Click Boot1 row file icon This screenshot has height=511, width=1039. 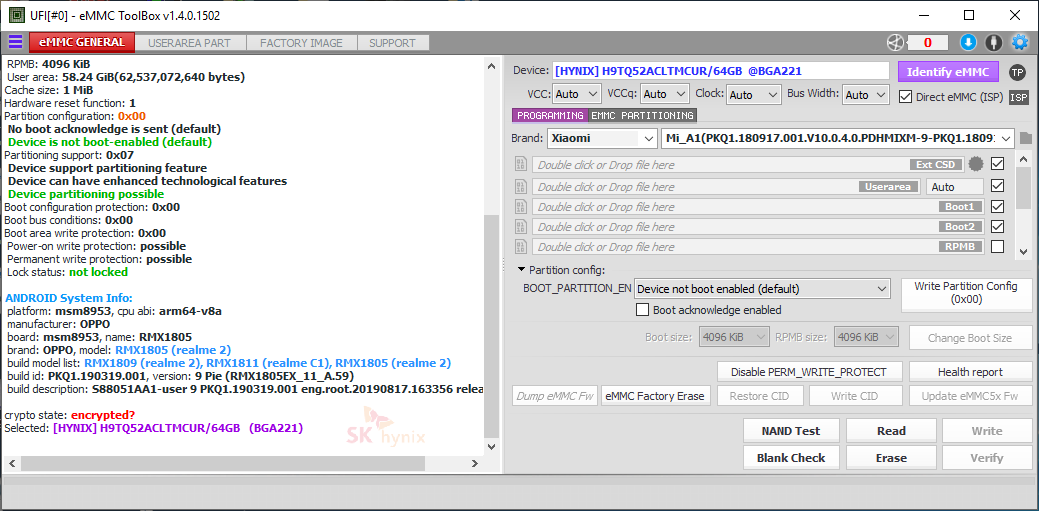(x=520, y=207)
